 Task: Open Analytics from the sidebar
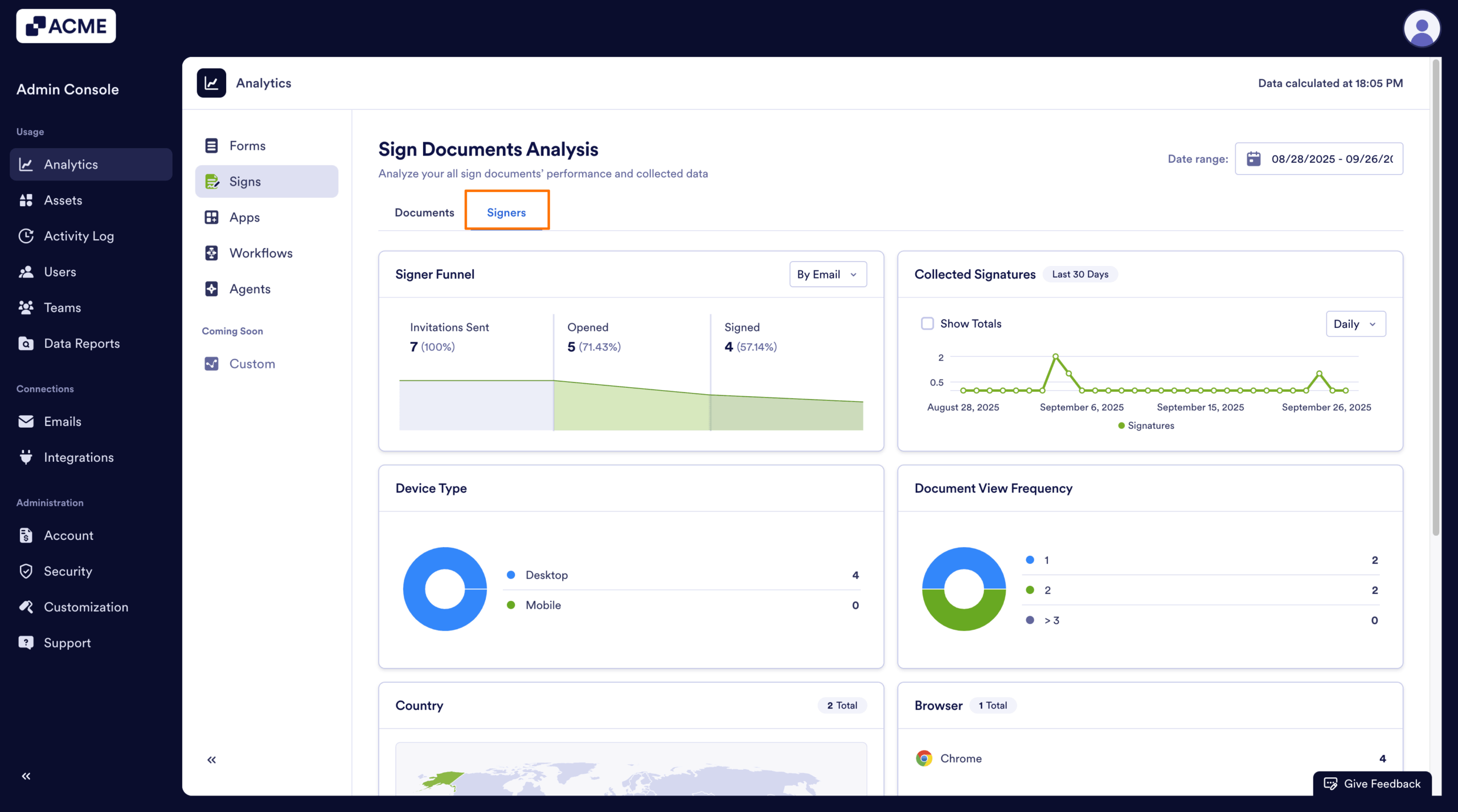pyautogui.click(x=71, y=165)
